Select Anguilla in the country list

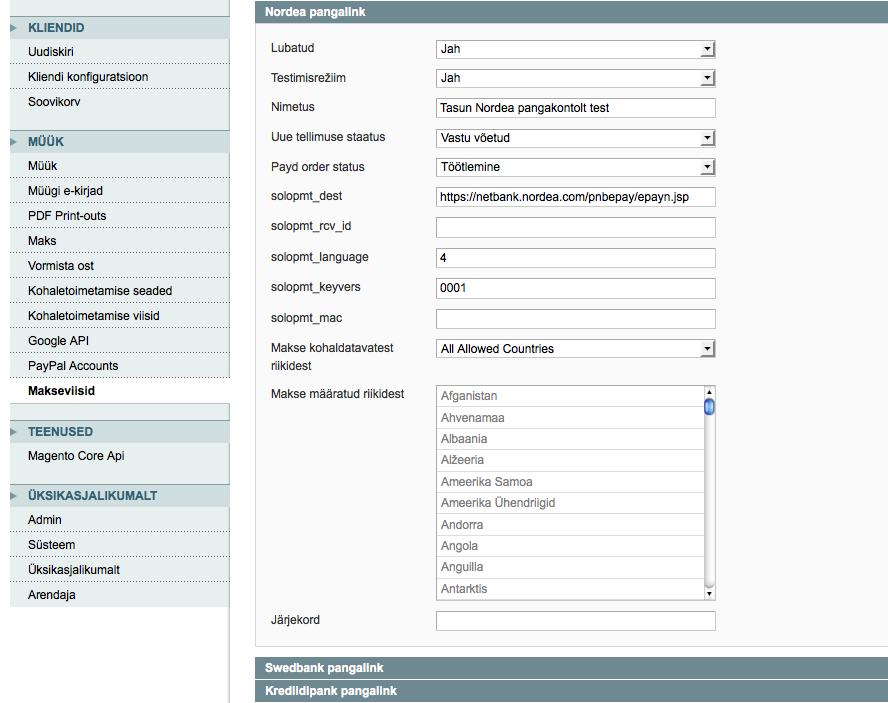tap(570, 567)
